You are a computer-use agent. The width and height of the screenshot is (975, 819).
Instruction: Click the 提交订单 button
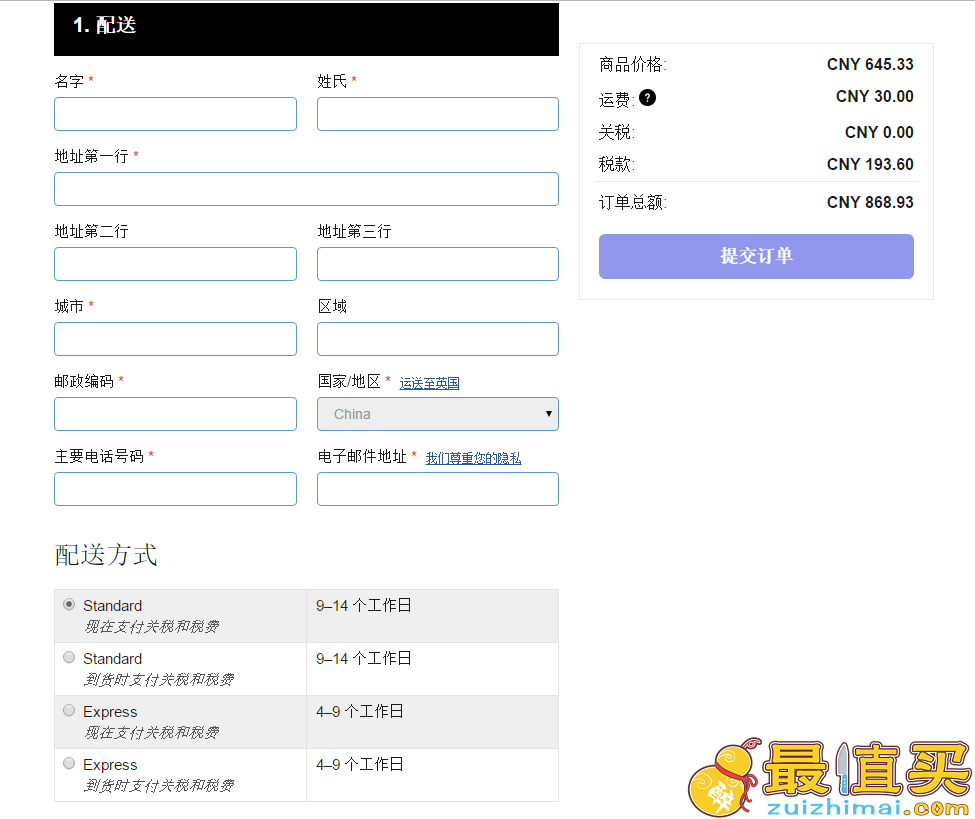756,256
